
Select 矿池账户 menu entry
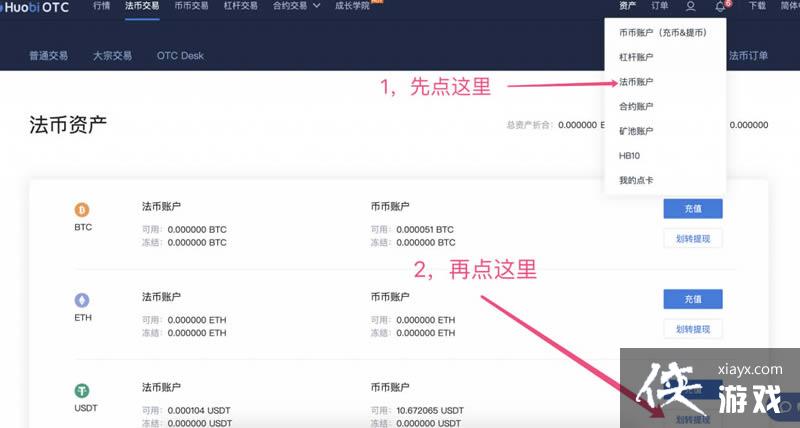636,131
